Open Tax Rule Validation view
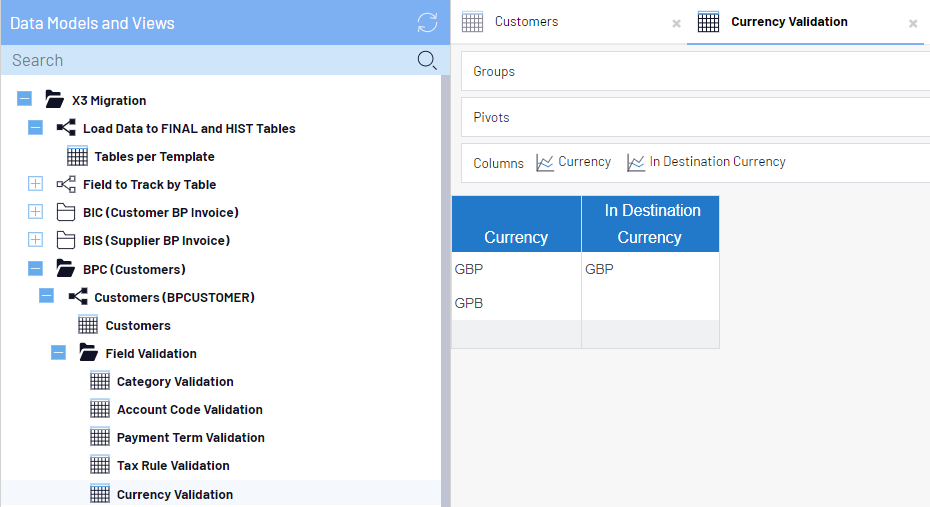 coord(173,465)
